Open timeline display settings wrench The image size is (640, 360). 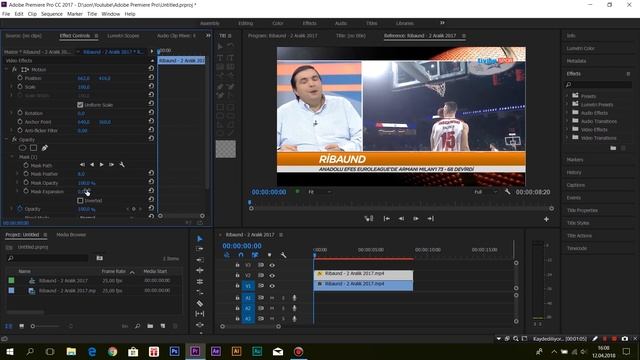(283, 255)
